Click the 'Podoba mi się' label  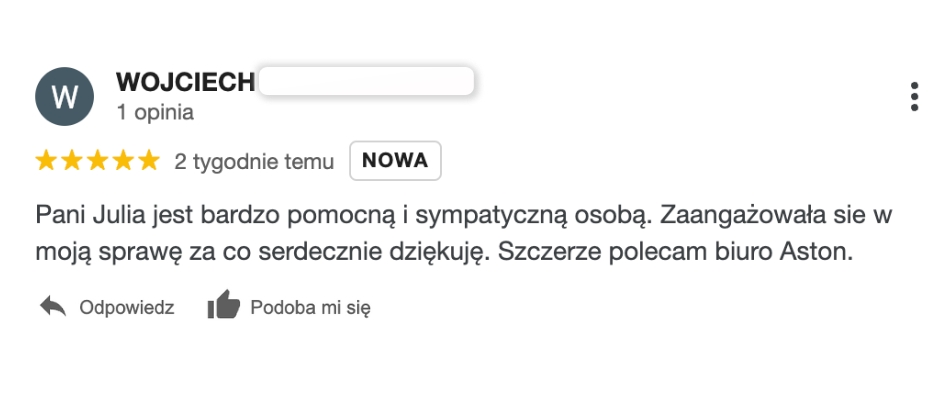tap(311, 308)
